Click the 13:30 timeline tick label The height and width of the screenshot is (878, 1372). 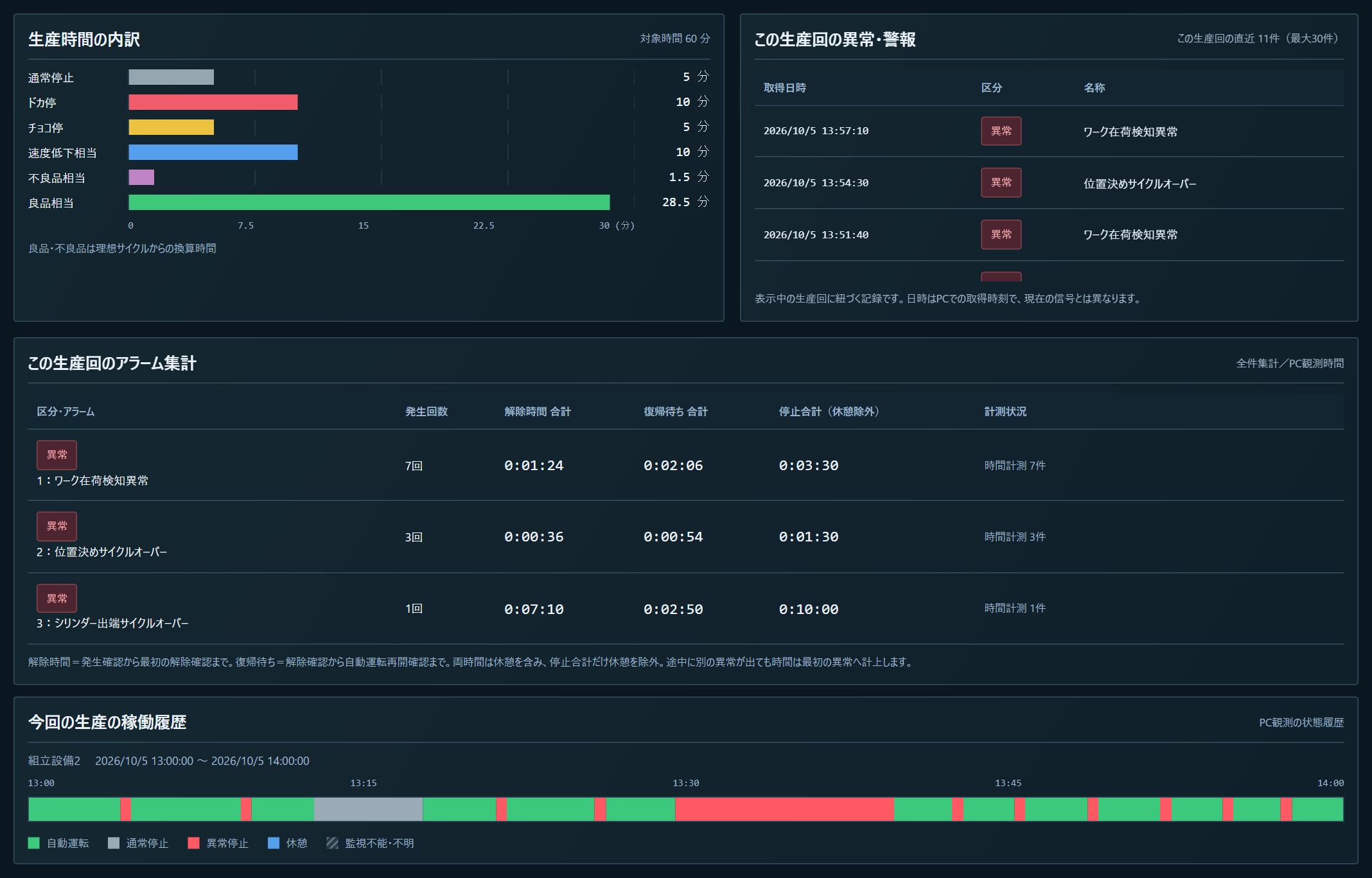(685, 783)
